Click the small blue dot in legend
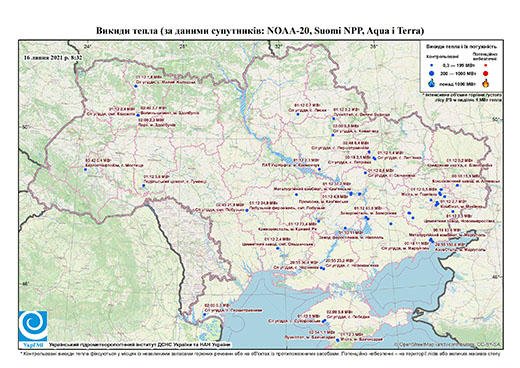The height and width of the screenshot is (368, 520). [432, 66]
